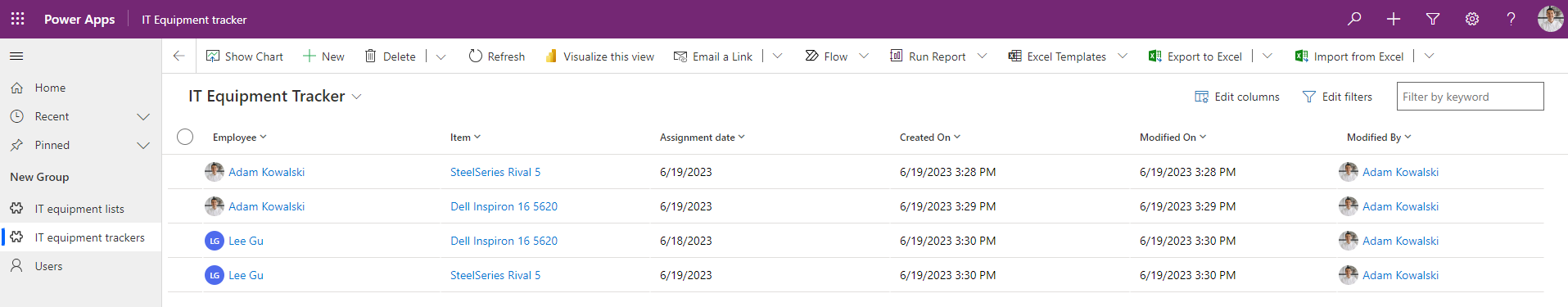Toggle the hamburger navigation menu
1568x307 pixels.
[x=16, y=56]
